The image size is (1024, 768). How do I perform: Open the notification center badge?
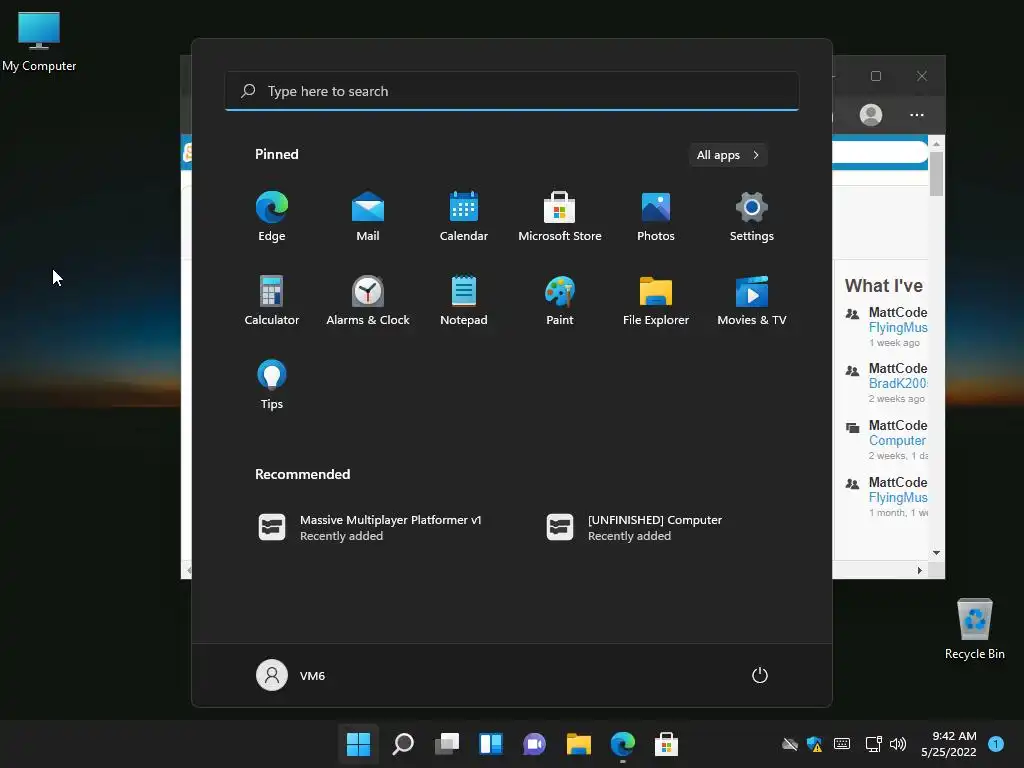tap(996, 743)
